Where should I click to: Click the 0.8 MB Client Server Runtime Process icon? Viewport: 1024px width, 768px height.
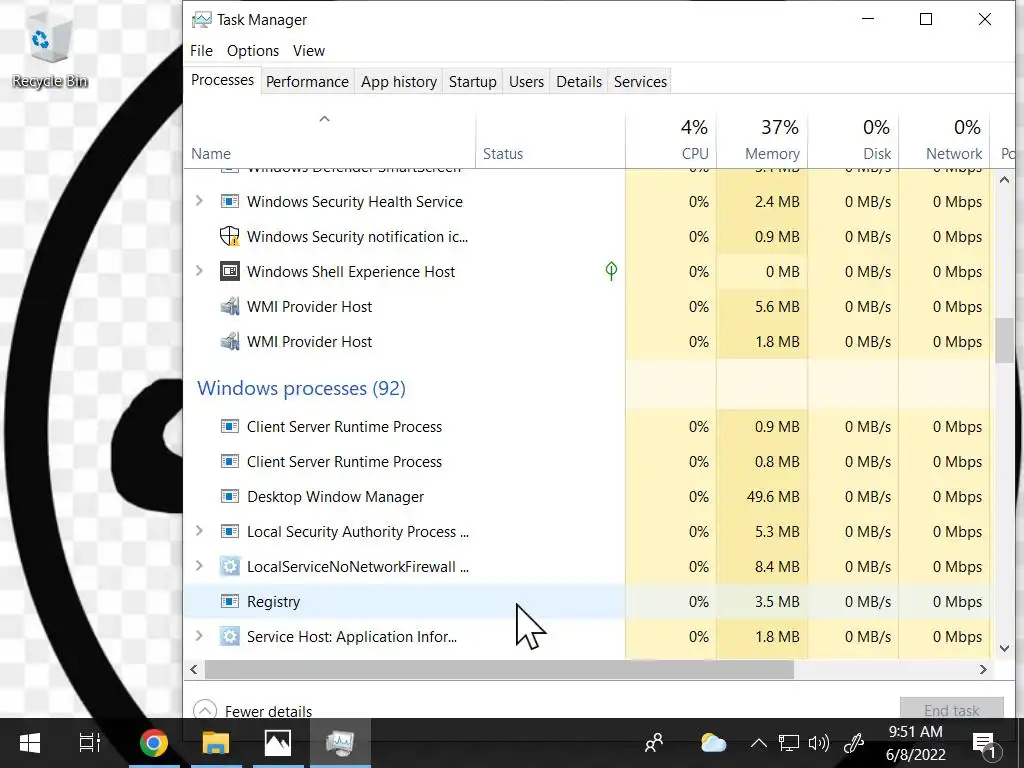click(229, 462)
